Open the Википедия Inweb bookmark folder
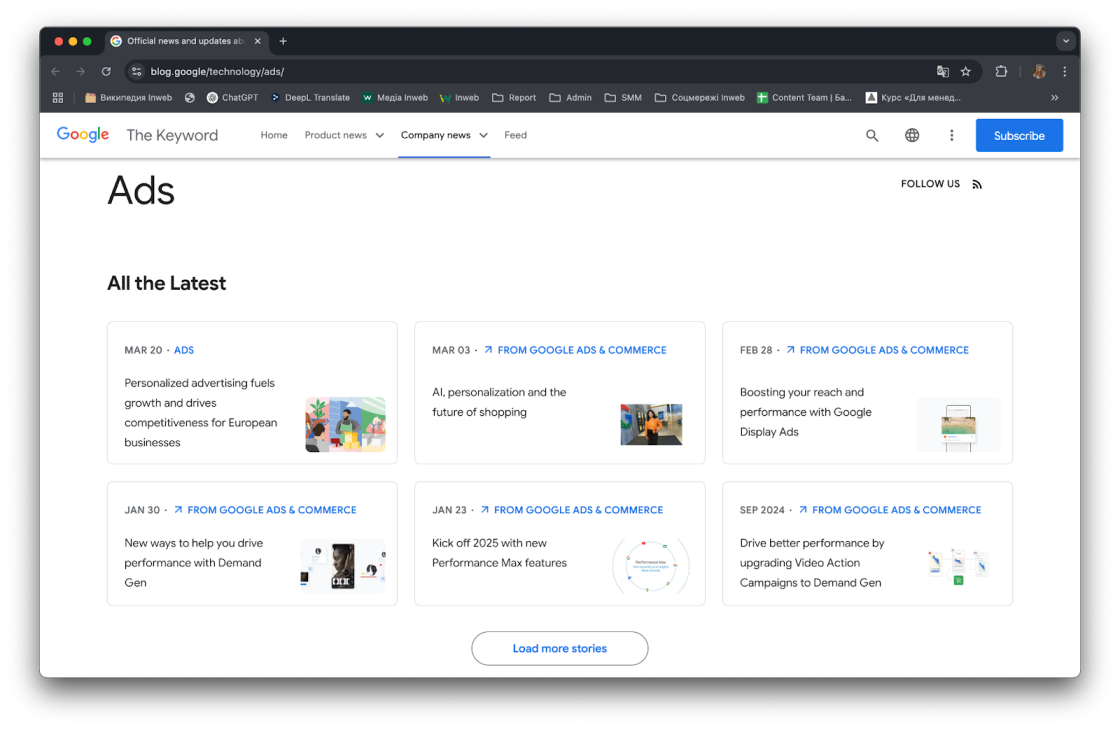The height and width of the screenshot is (730, 1120). pyautogui.click(x=129, y=98)
